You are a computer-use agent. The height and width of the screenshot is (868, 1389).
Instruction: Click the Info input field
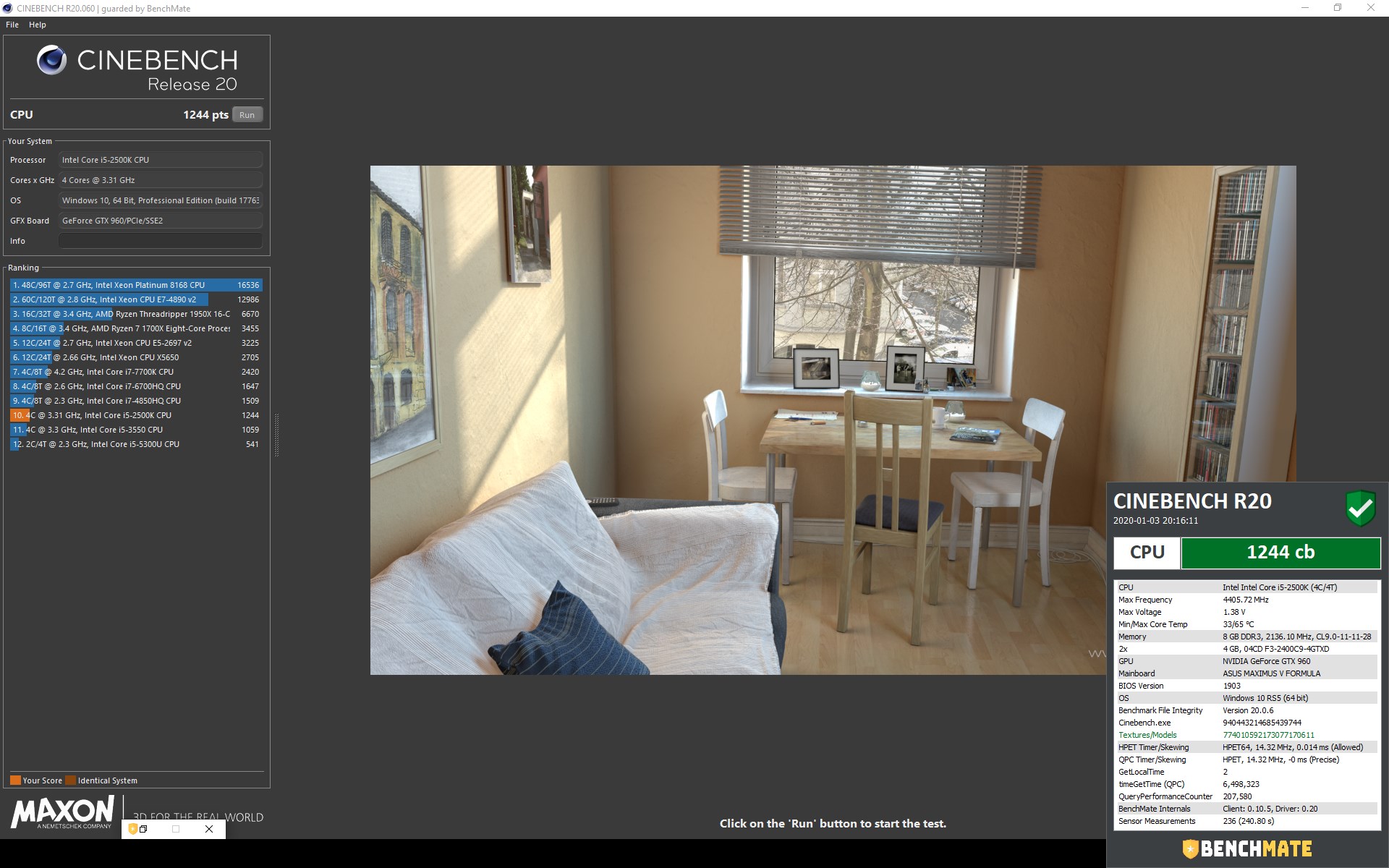coord(160,241)
